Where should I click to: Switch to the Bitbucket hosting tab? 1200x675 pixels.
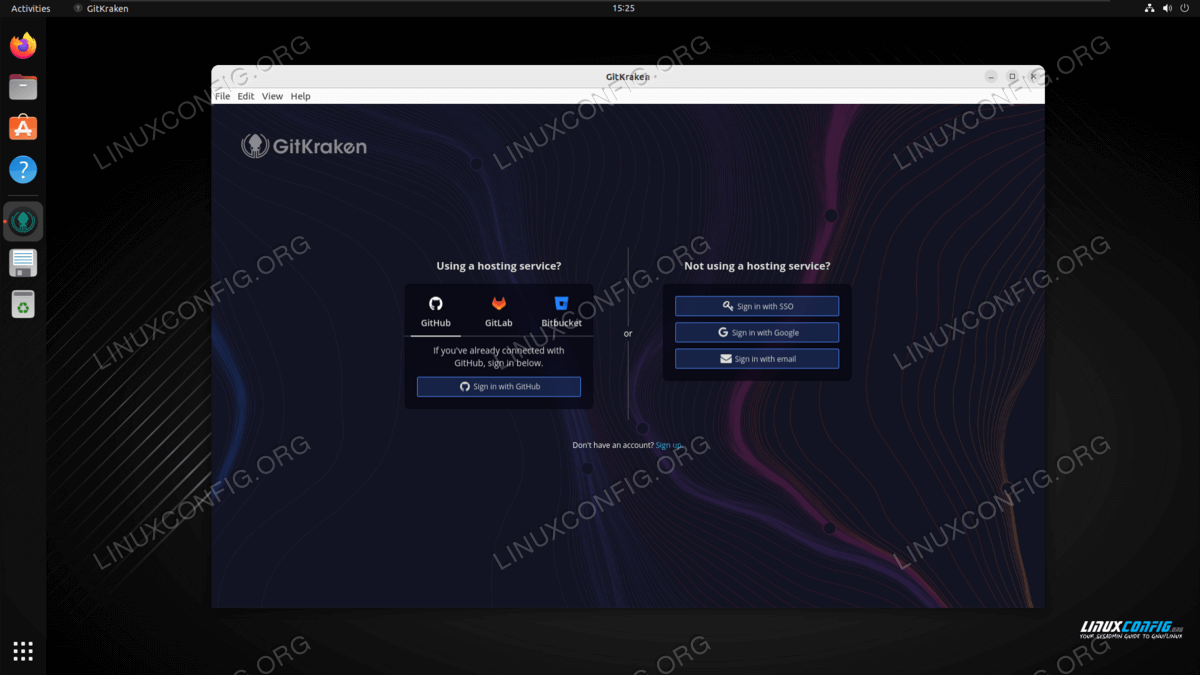pos(561,312)
